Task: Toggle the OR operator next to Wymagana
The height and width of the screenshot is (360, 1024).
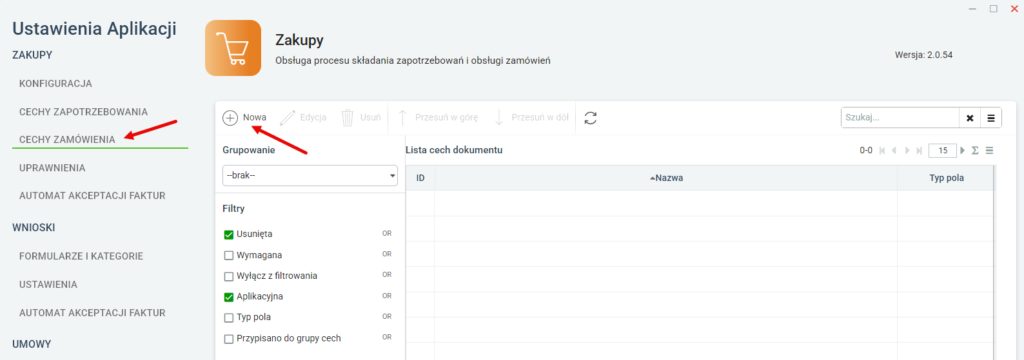Action: pos(387,254)
